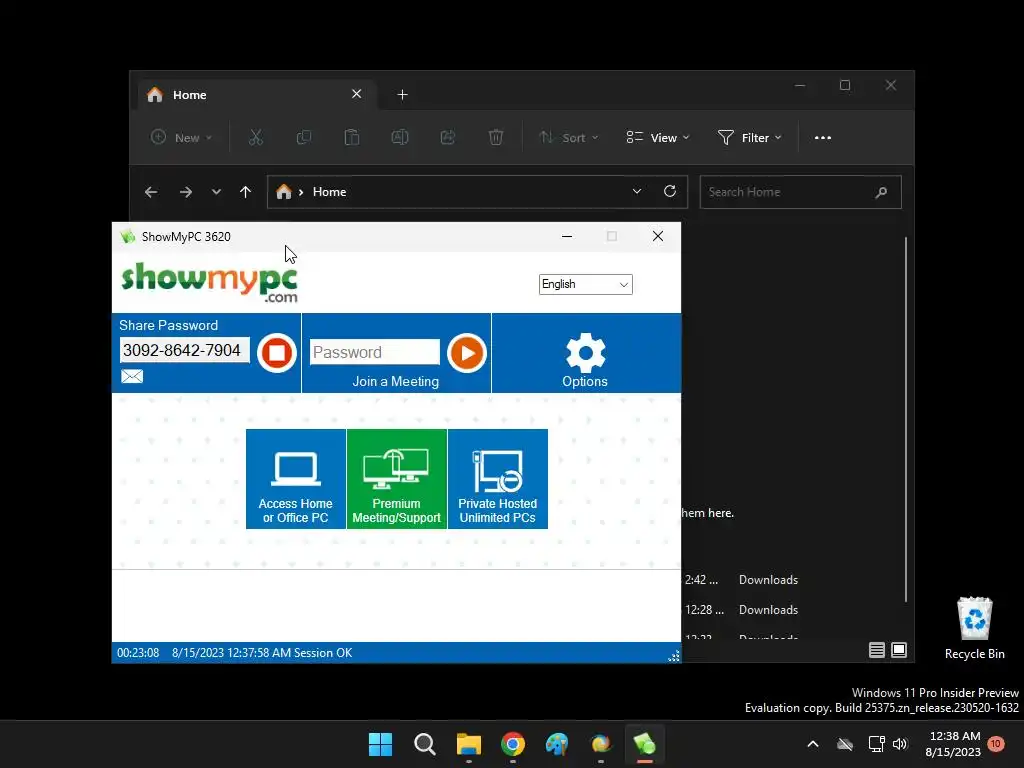The width and height of the screenshot is (1024, 768).
Task: Switch to large thumbnails view icon
Action: click(x=899, y=650)
